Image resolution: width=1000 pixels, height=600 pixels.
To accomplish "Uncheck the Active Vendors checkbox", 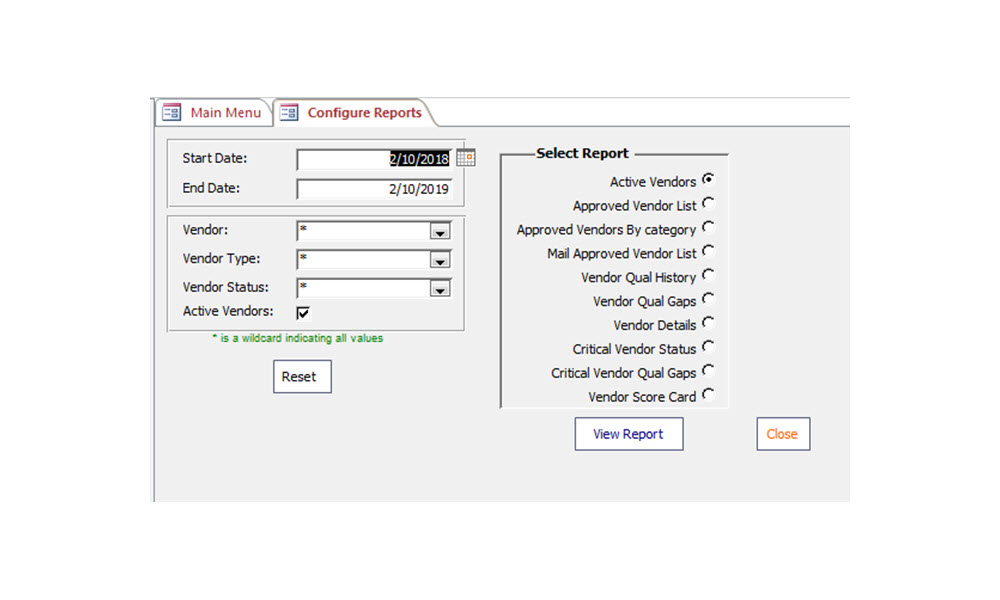I will click(x=303, y=313).
